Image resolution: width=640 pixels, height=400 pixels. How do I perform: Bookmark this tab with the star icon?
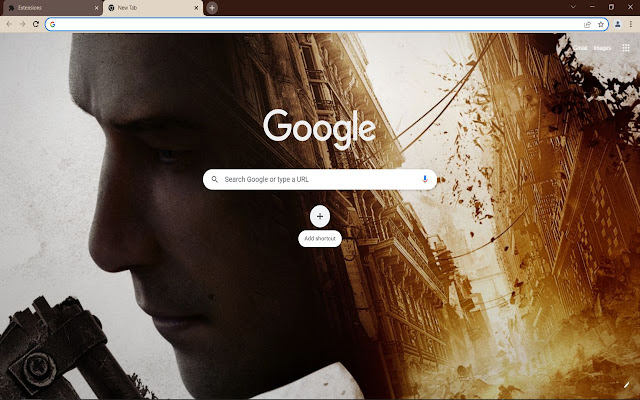(600, 24)
